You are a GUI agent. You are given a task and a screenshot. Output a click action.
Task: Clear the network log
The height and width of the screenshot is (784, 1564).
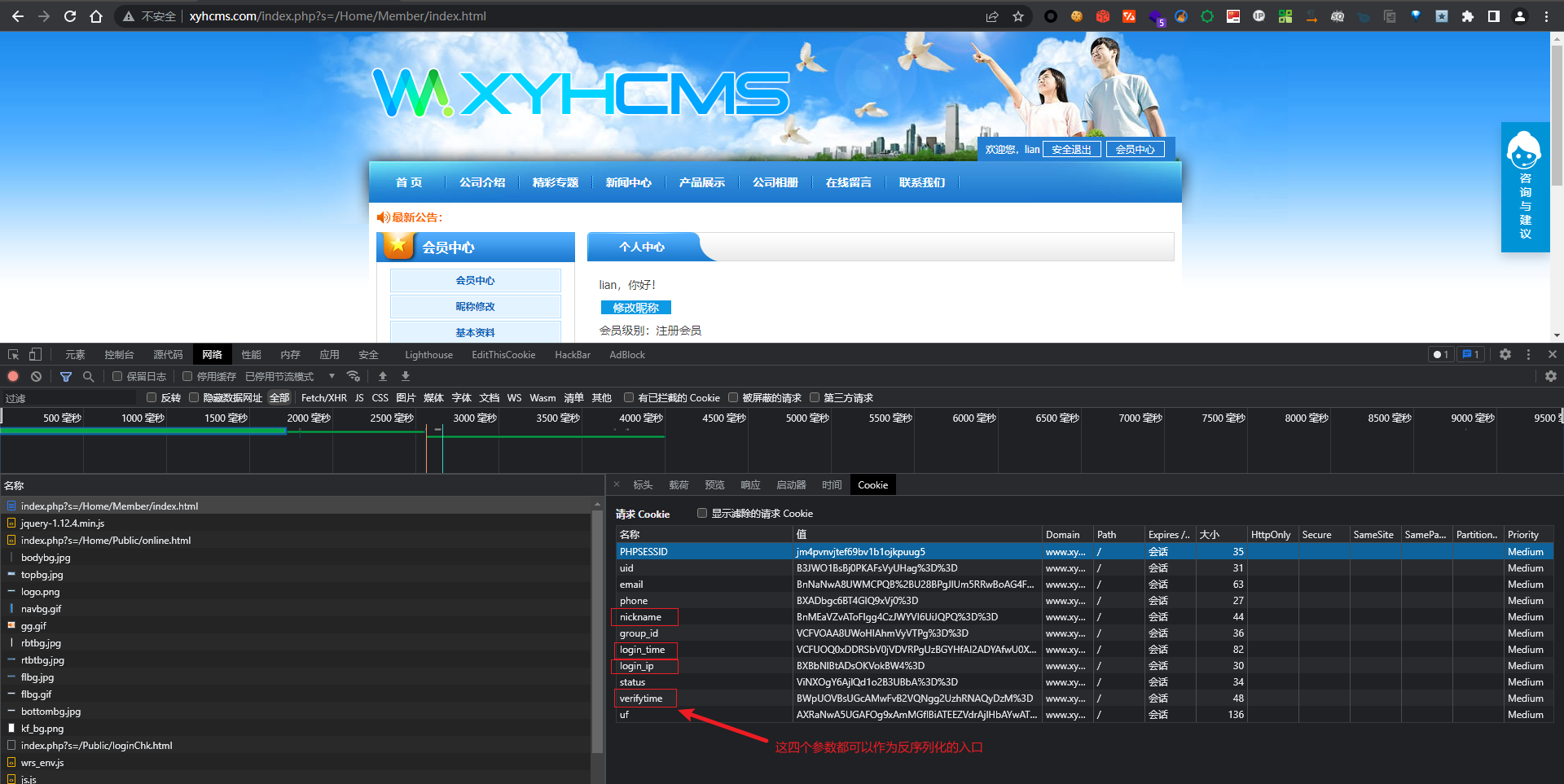tap(36, 376)
